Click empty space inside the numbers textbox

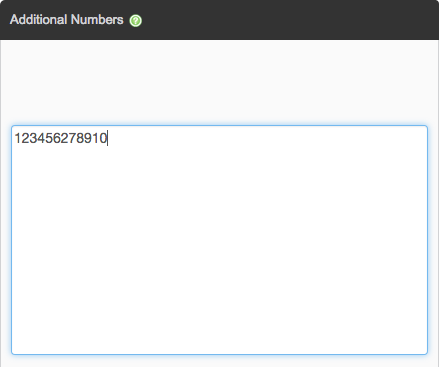point(219,250)
